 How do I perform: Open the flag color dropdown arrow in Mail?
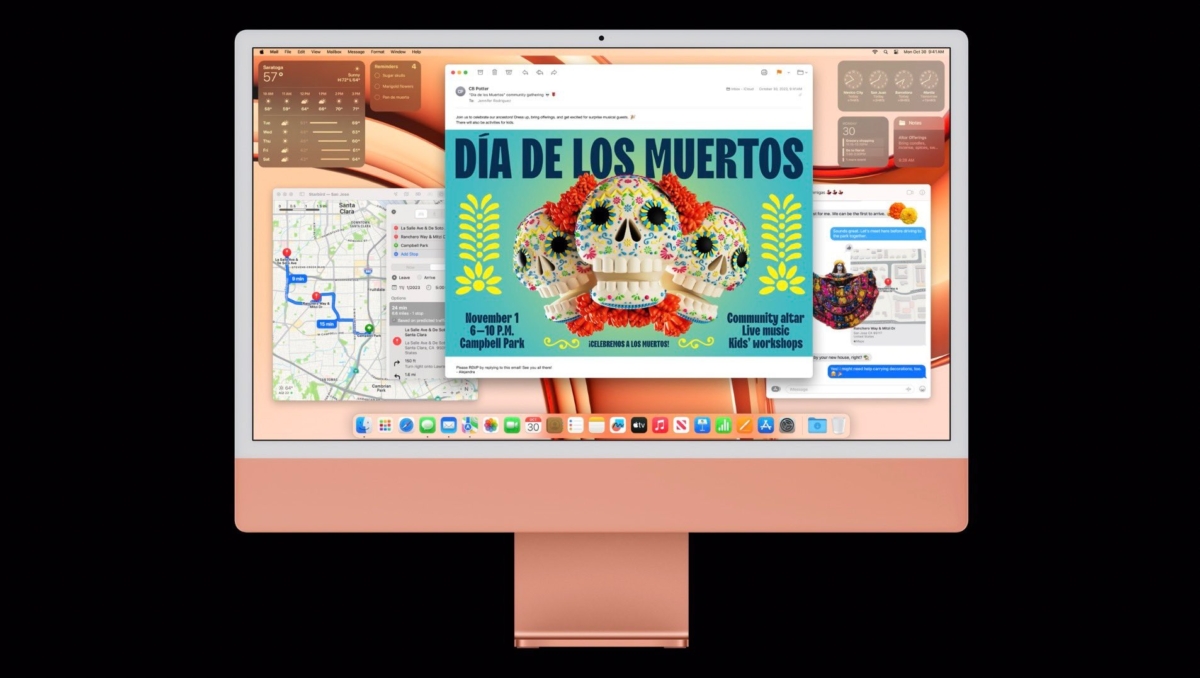coord(787,72)
